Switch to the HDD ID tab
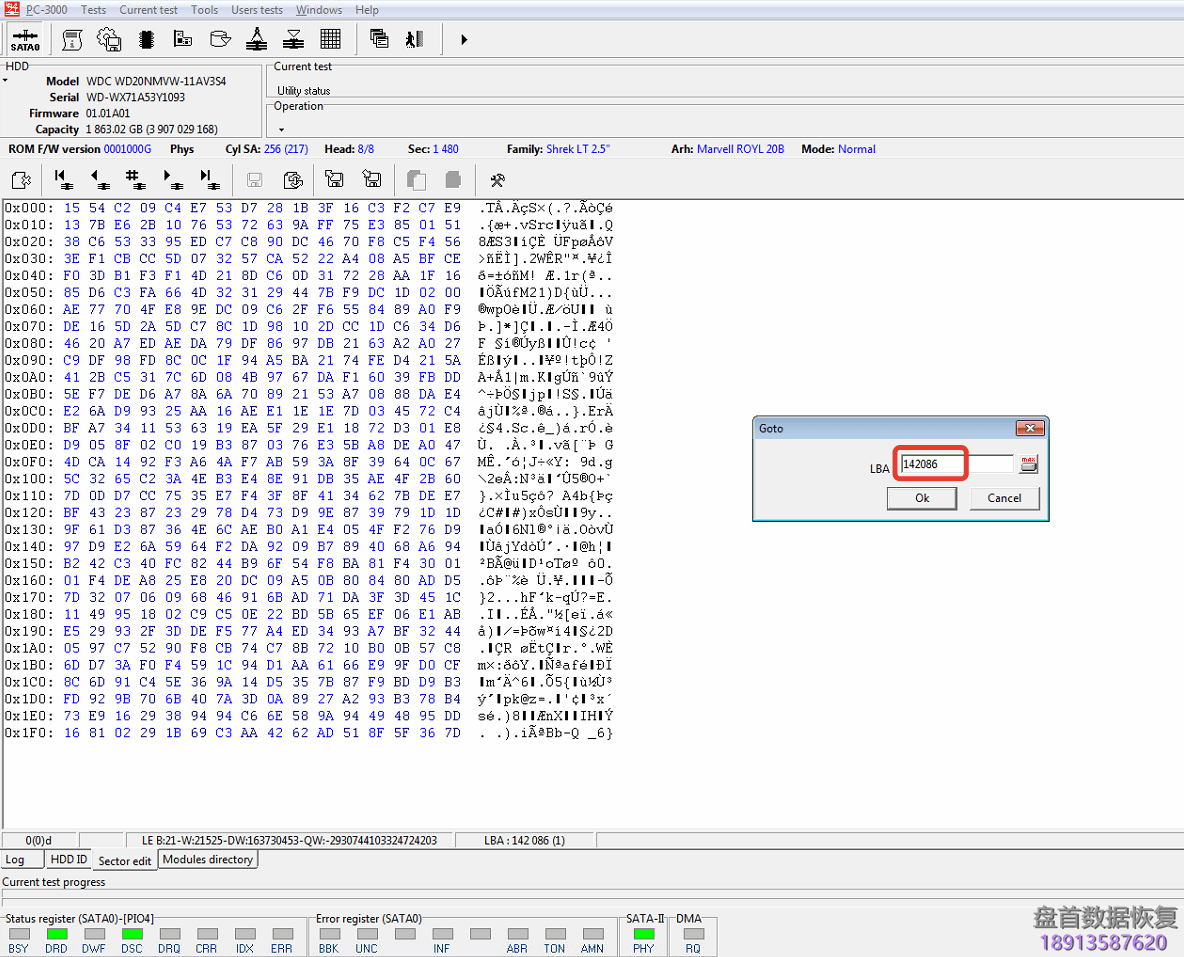This screenshot has height=957, width=1184. (68, 859)
